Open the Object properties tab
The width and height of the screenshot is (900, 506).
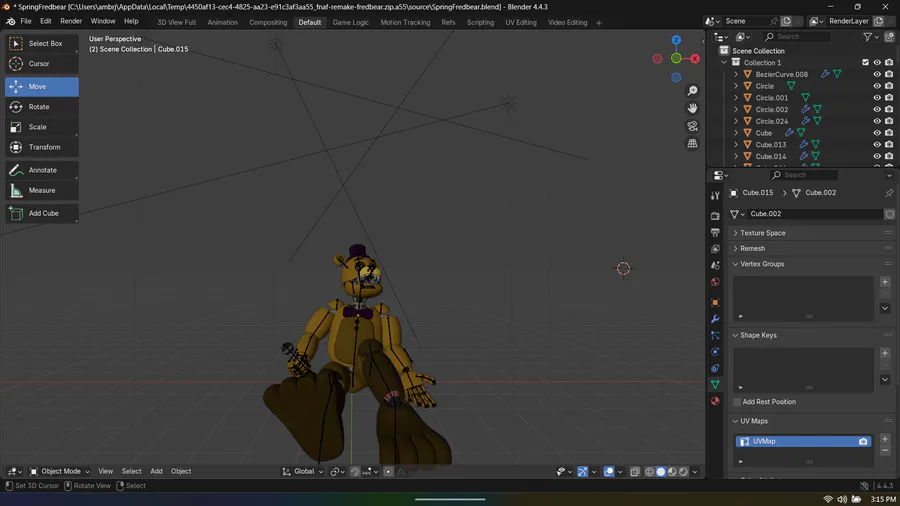pos(715,302)
